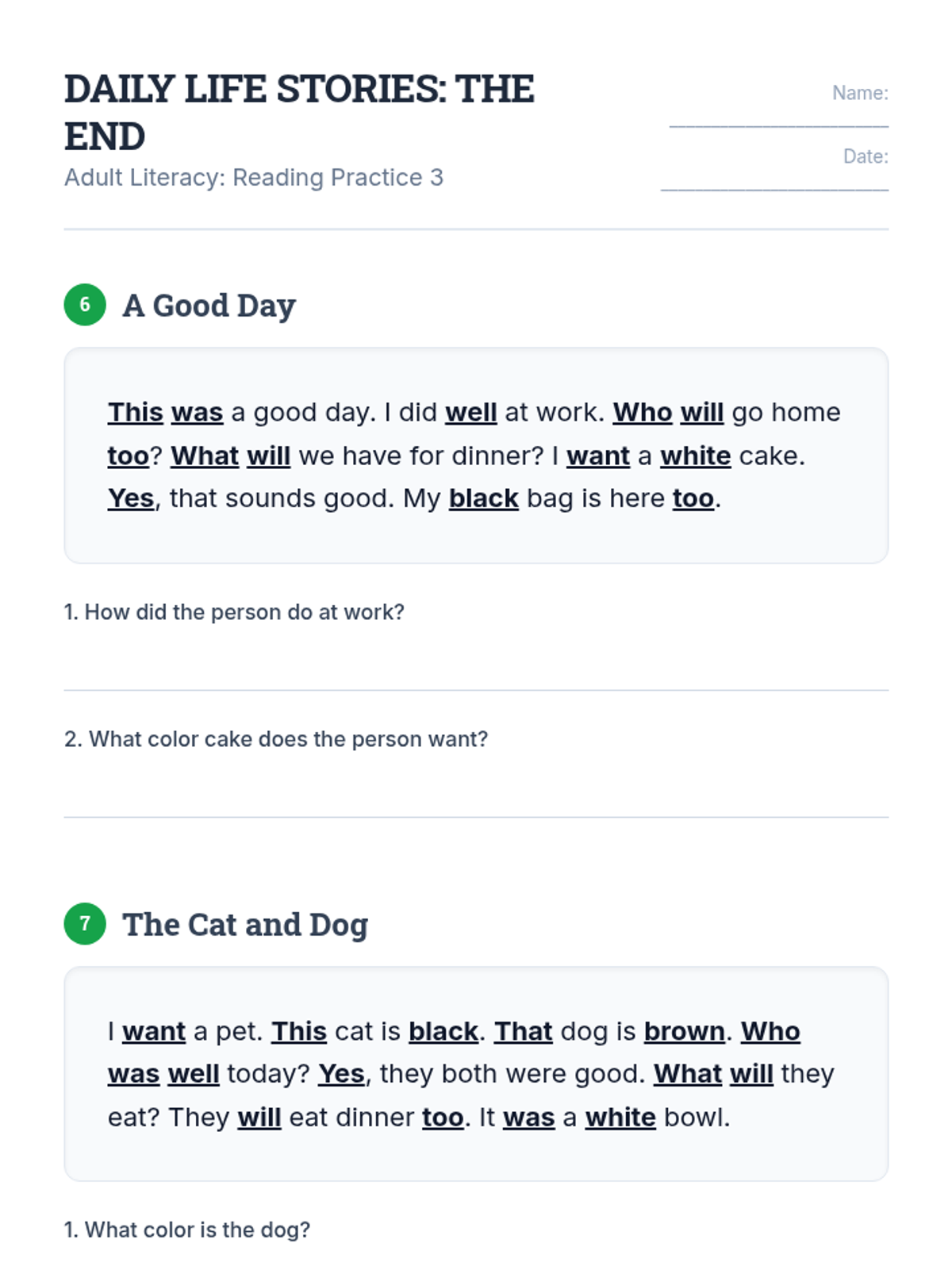This screenshot has height=1270, width=952.
Task: Click the underlined word 'brown' in story 7
Action: pyautogui.click(x=685, y=1031)
